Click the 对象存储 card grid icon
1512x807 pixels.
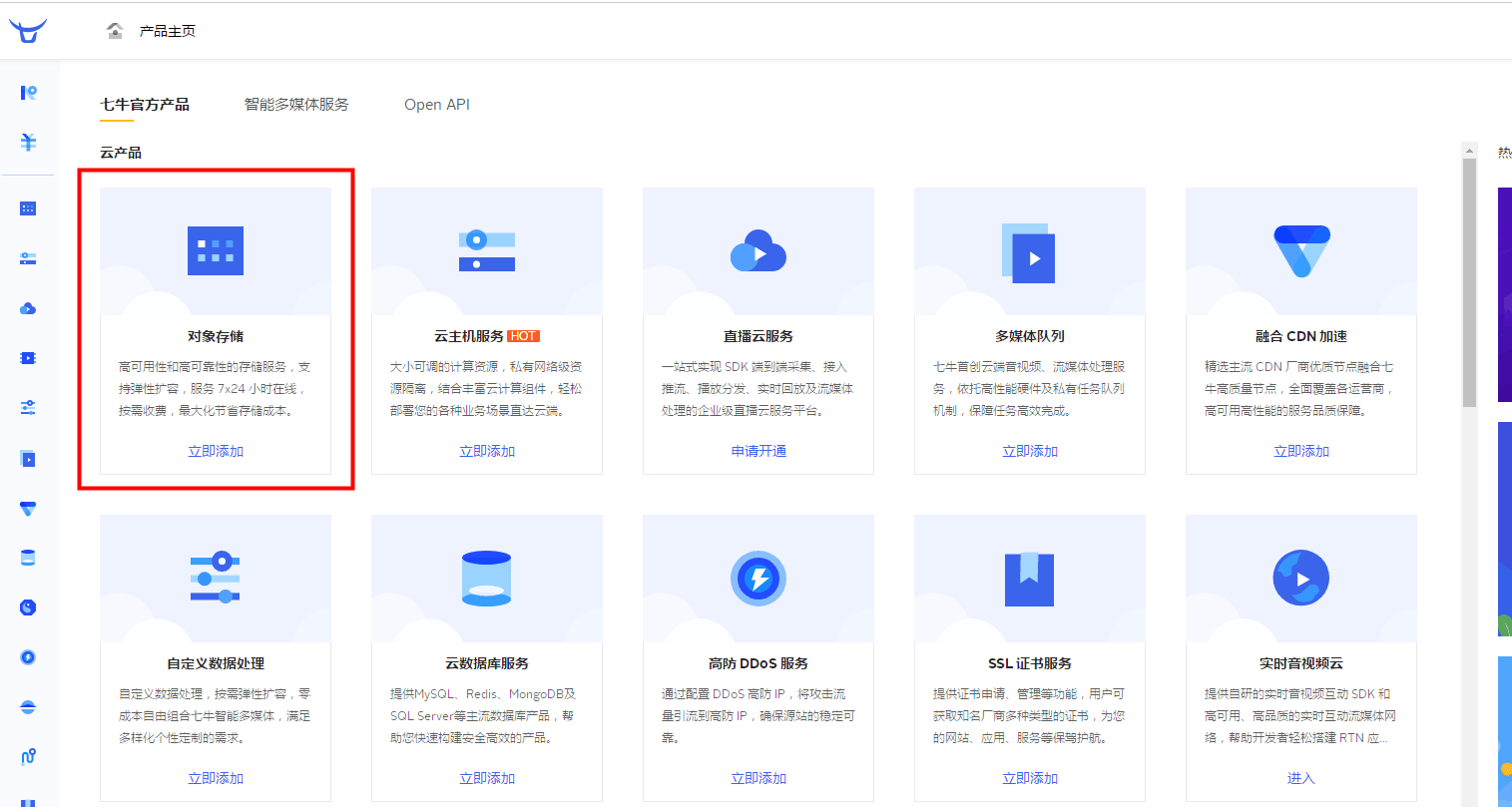coord(216,250)
